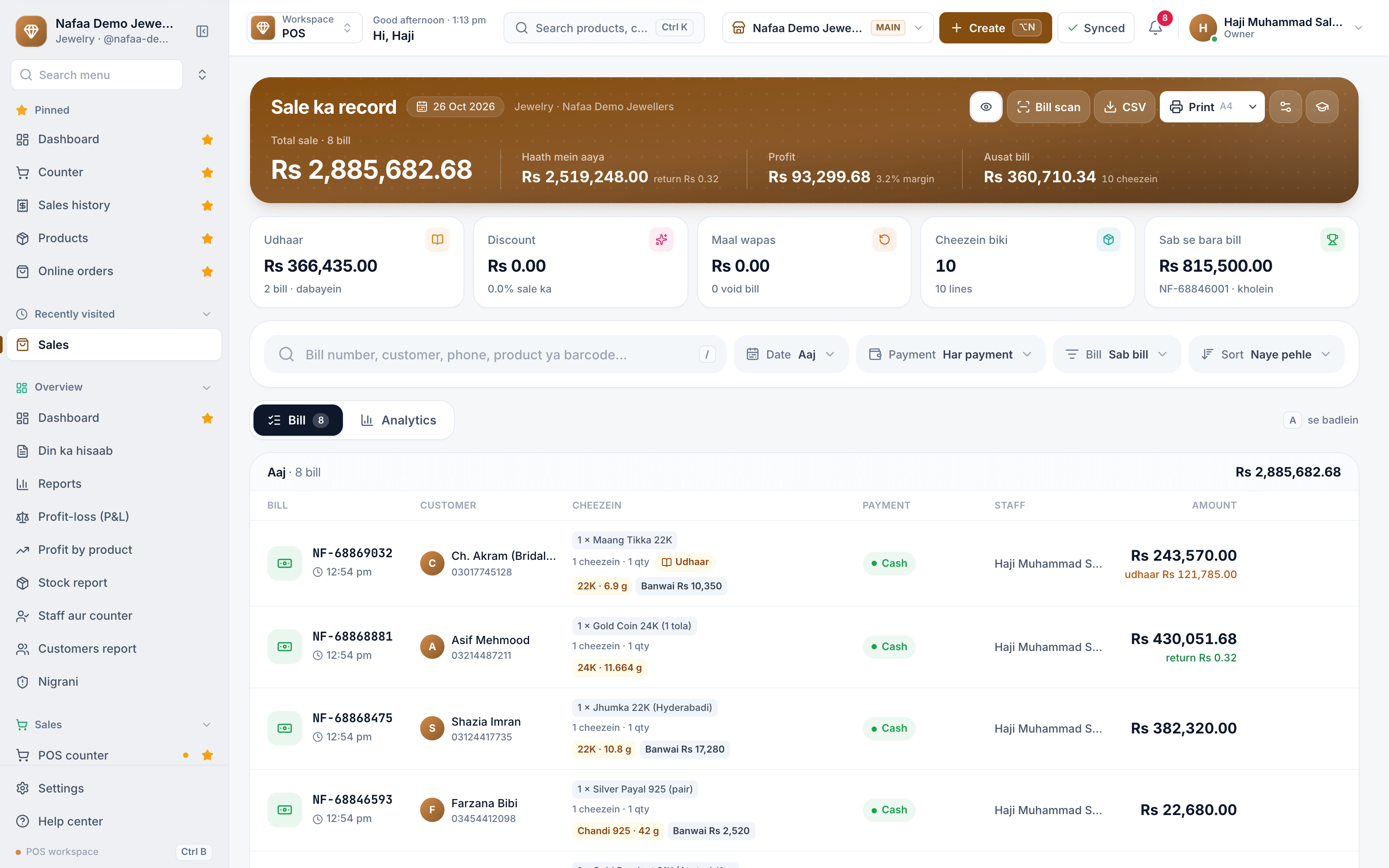Open the Sort Naye pehle dropdown
The width and height of the screenshot is (1389, 868).
pyautogui.click(x=1266, y=354)
